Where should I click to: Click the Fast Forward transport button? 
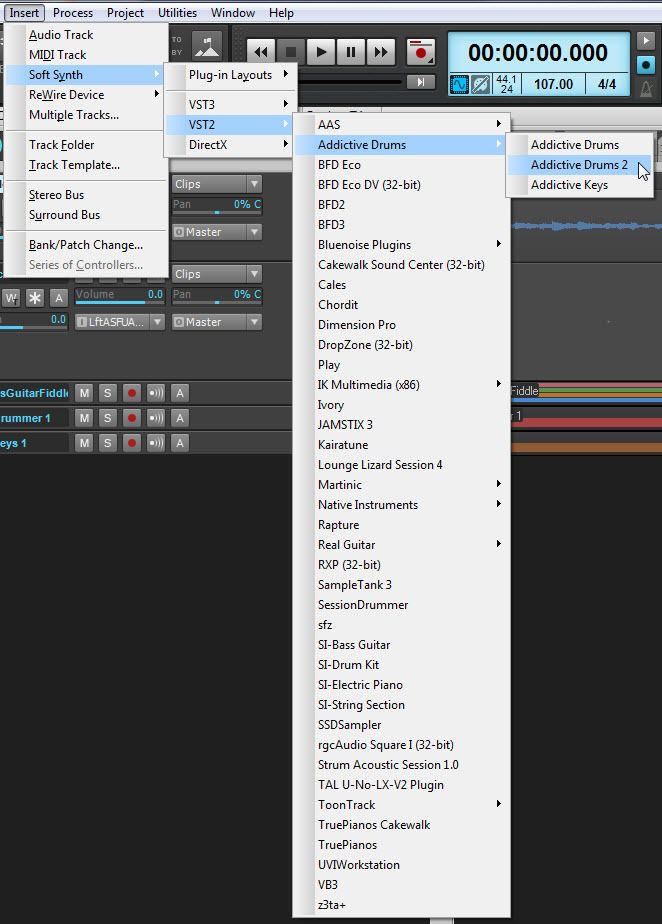click(380, 52)
